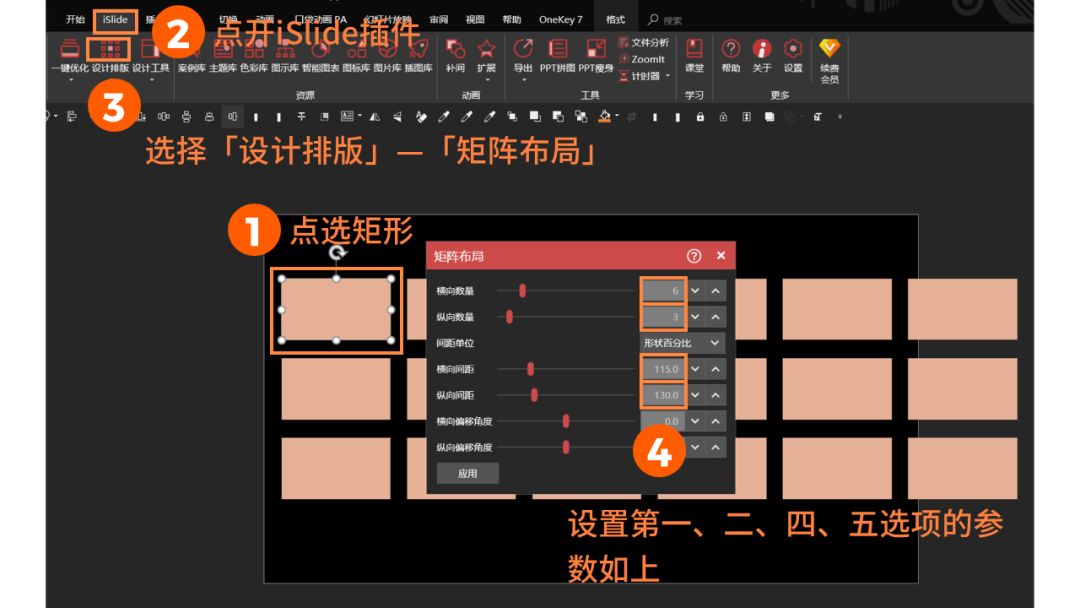Screen dimensions: 1080x608
Task: Click the 纵向偏移角度 slider handle
Action: click(x=566, y=447)
